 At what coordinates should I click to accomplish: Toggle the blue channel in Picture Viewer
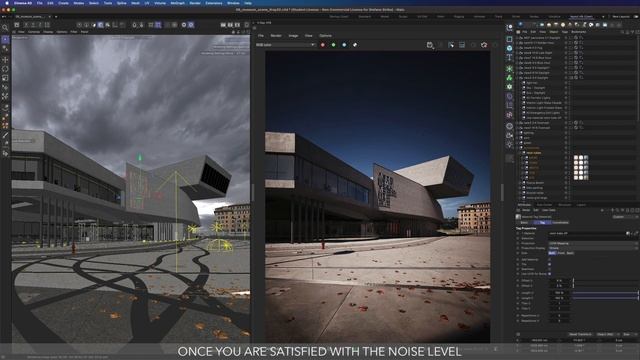tap(344, 45)
